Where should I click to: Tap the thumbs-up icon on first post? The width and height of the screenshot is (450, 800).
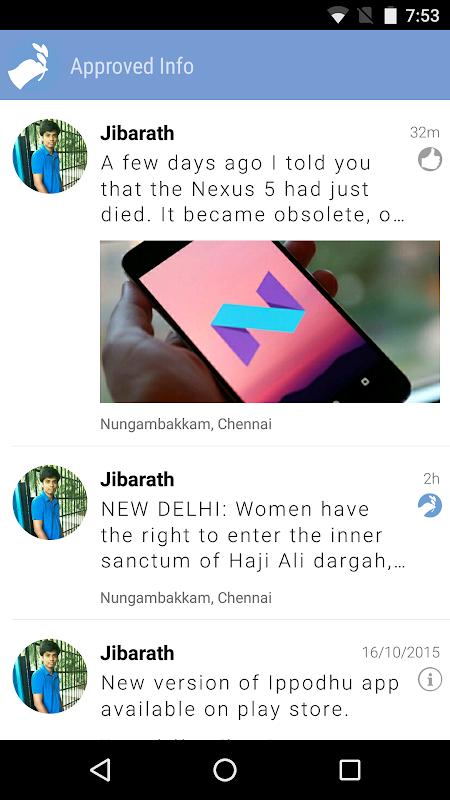click(430, 159)
